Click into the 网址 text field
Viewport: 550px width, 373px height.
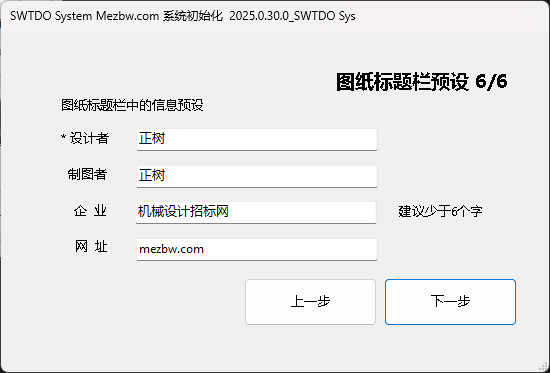tap(257, 249)
